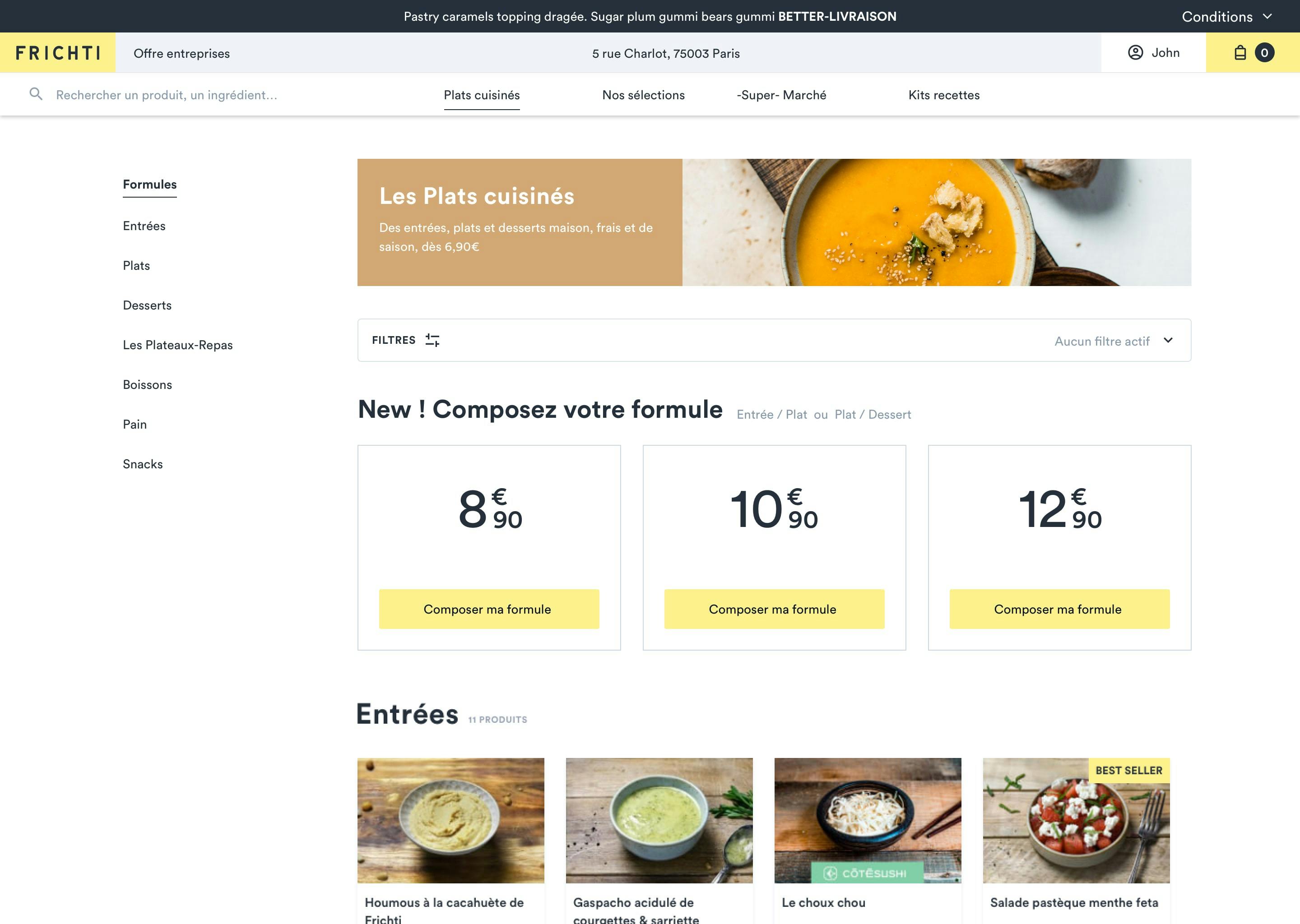
Task: Click the user account icon
Action: 1136,52
